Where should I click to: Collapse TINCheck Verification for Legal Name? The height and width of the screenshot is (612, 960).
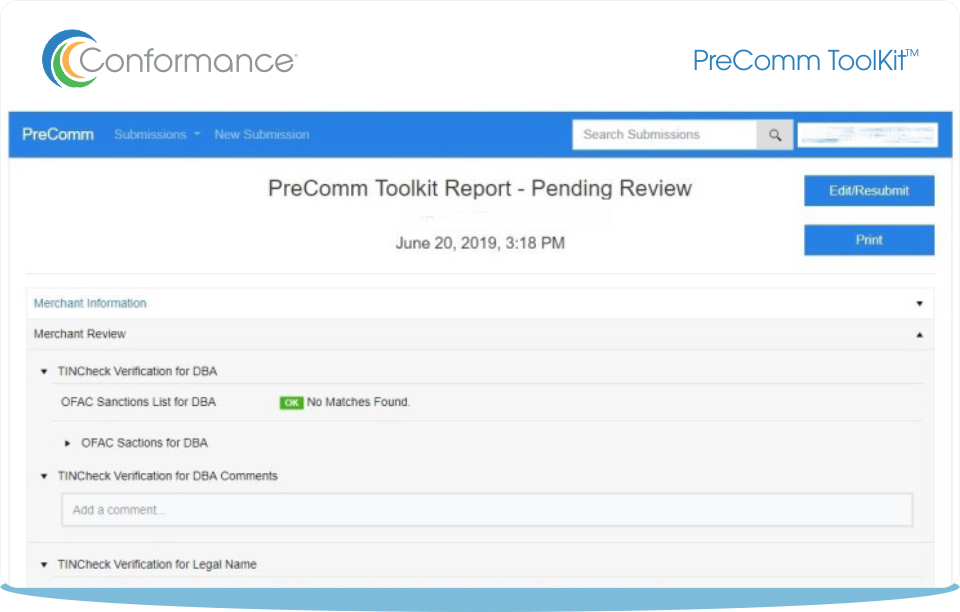click(x=43, y=564)
